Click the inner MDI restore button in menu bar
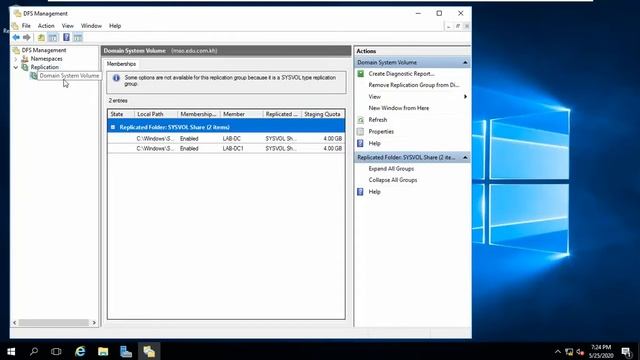The image size is (640, 360). point(458,26)
